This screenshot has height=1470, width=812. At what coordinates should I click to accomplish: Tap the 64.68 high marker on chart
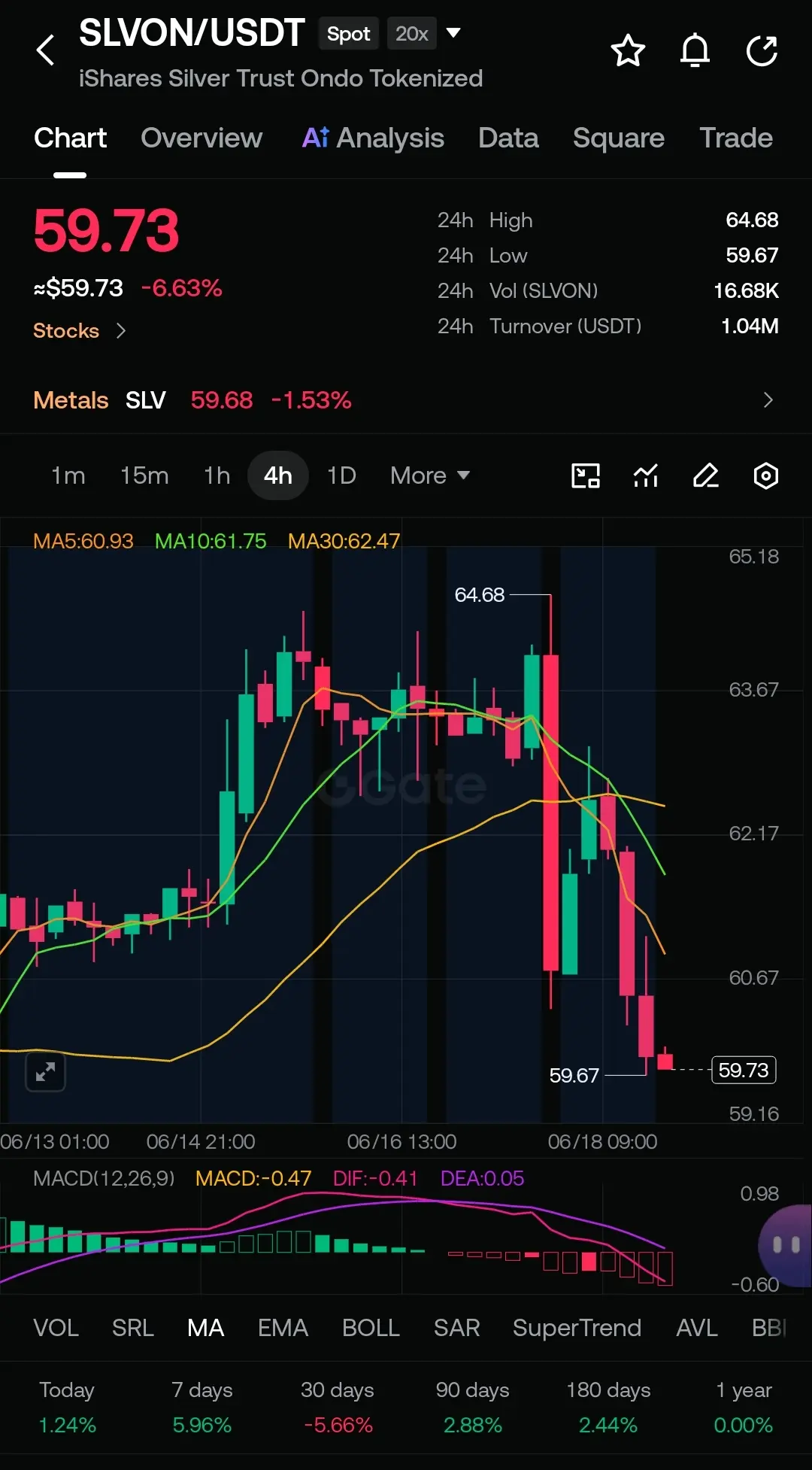tap(480, 595)
